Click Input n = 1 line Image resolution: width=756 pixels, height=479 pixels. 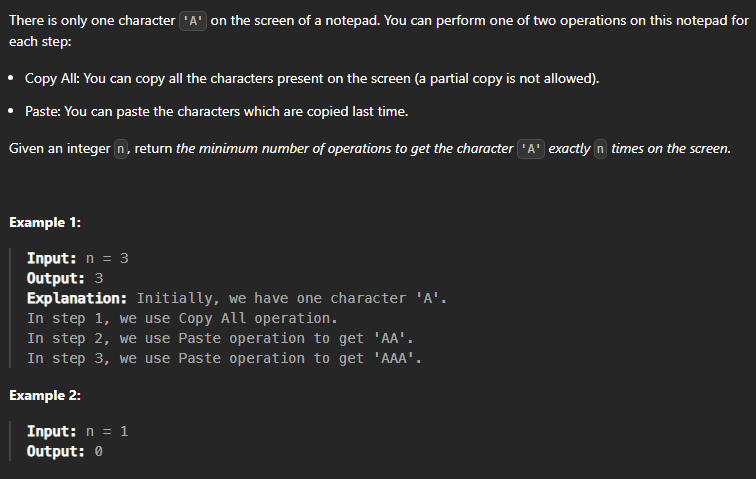78,431
